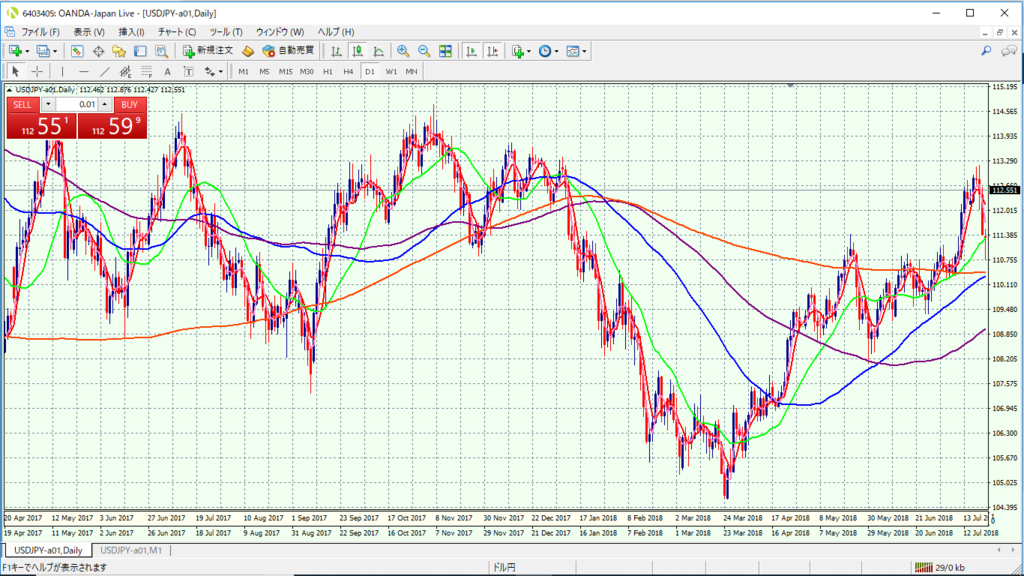The image size is (1024, 576).
Task: Toggle Auto Scroll chart icon
Action: 471,51
